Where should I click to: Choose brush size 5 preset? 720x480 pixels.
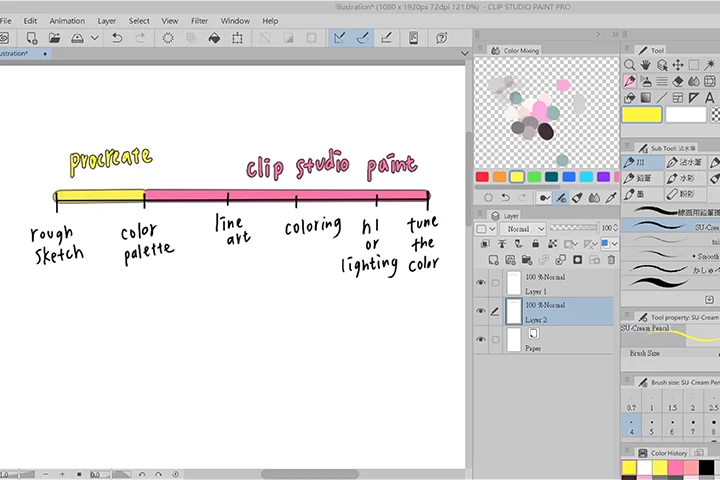coord(652,426)
